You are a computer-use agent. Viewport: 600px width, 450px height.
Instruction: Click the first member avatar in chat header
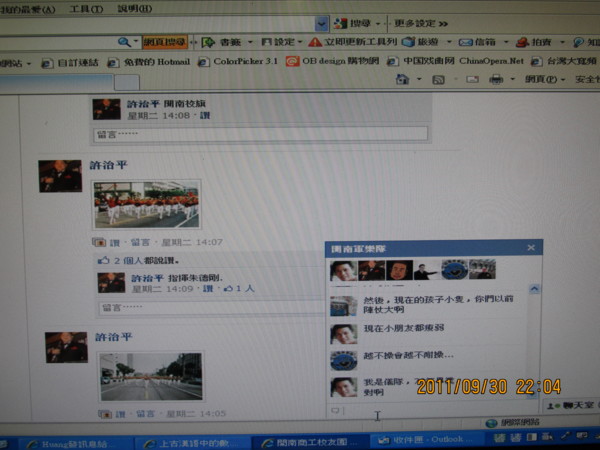point(343,270)
